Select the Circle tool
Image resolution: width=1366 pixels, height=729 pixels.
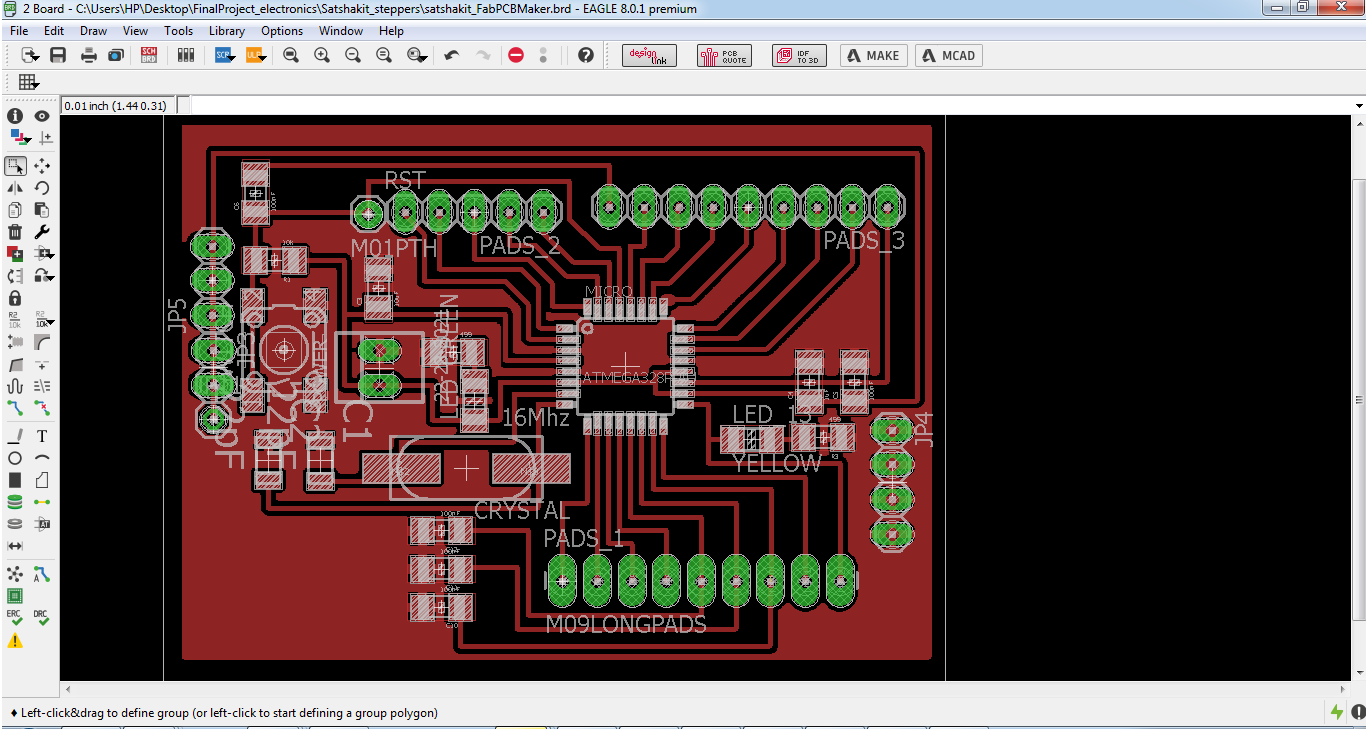pos(15,458)
